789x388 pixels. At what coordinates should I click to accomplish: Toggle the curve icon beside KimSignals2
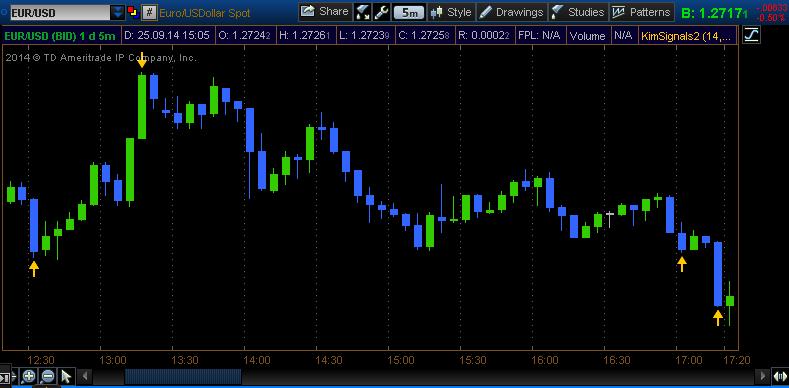(751, 35)
